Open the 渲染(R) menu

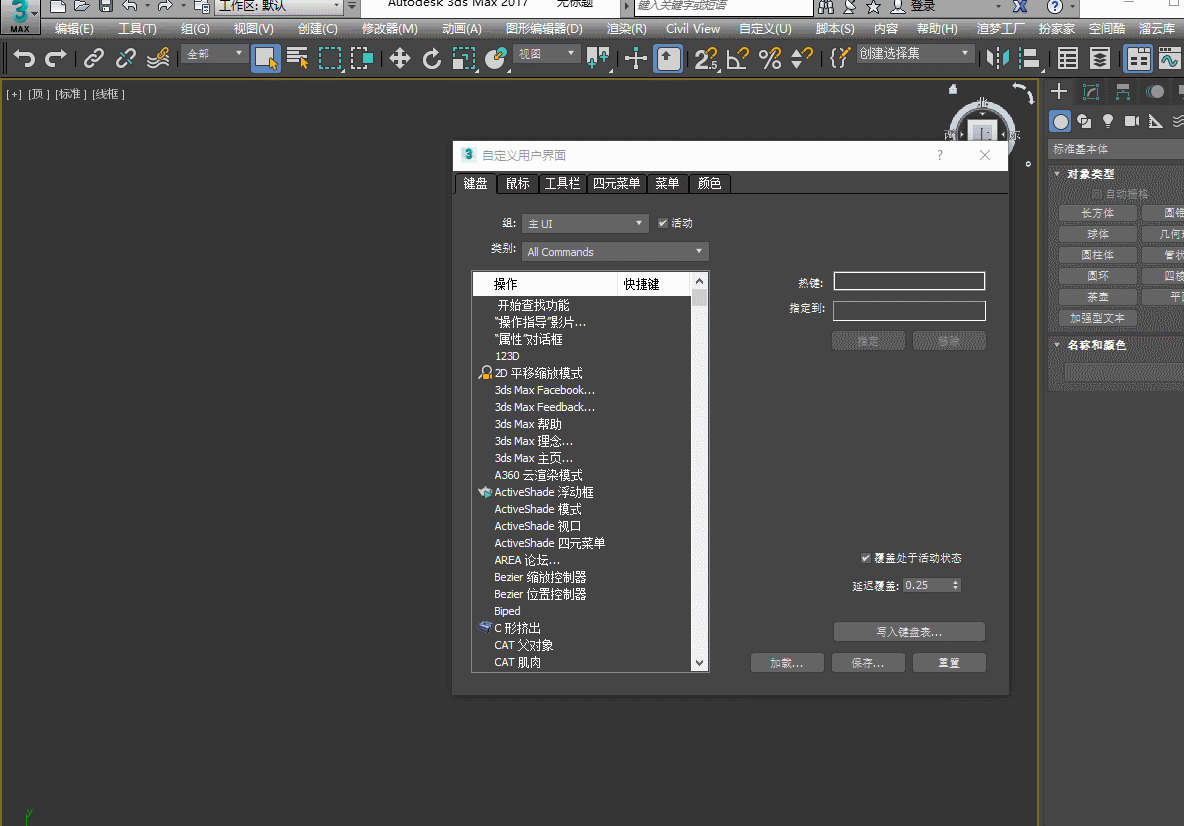(x=627, y=29)
